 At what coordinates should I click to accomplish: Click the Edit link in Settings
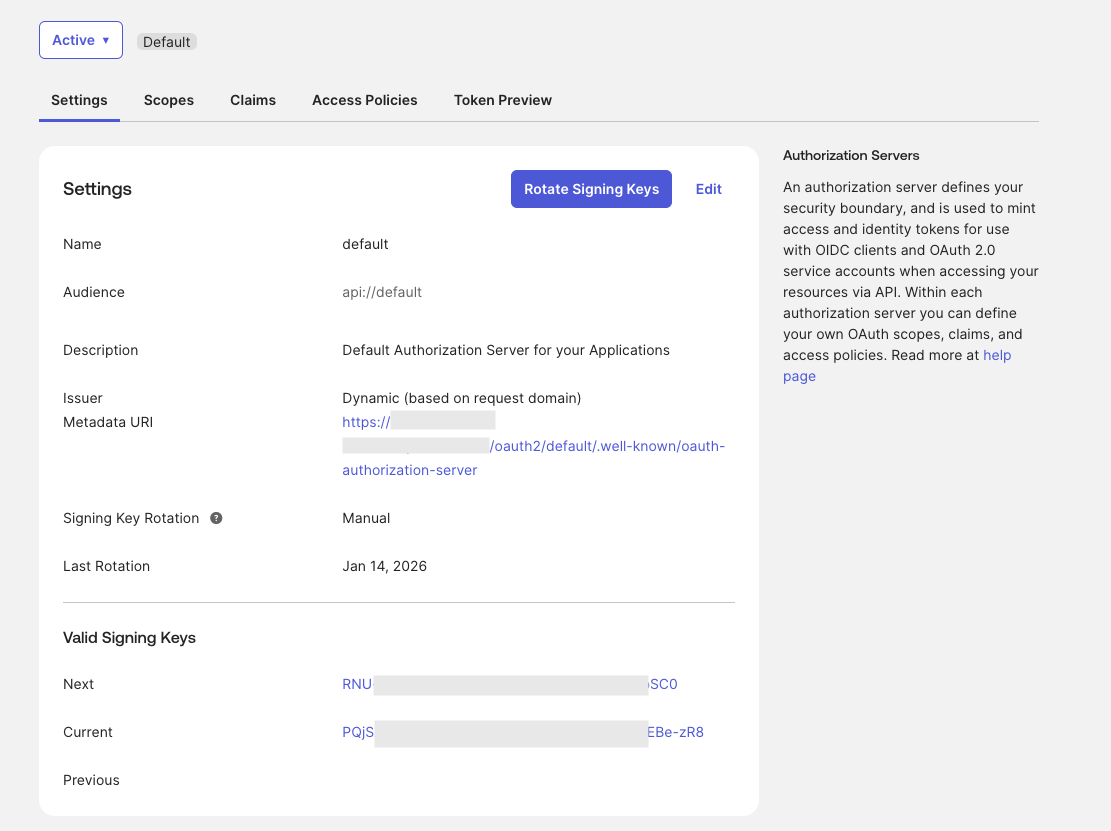709,189
